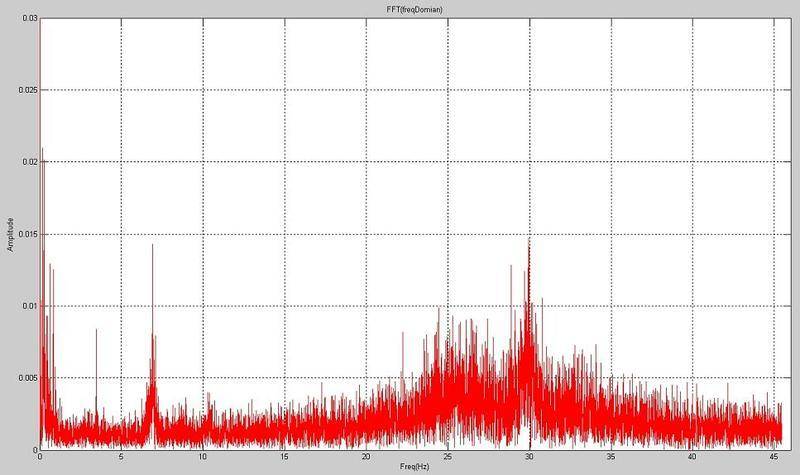Select the Amplitude y-axis label
Viewport: 800px width, 475px height.
coord(10,233)
